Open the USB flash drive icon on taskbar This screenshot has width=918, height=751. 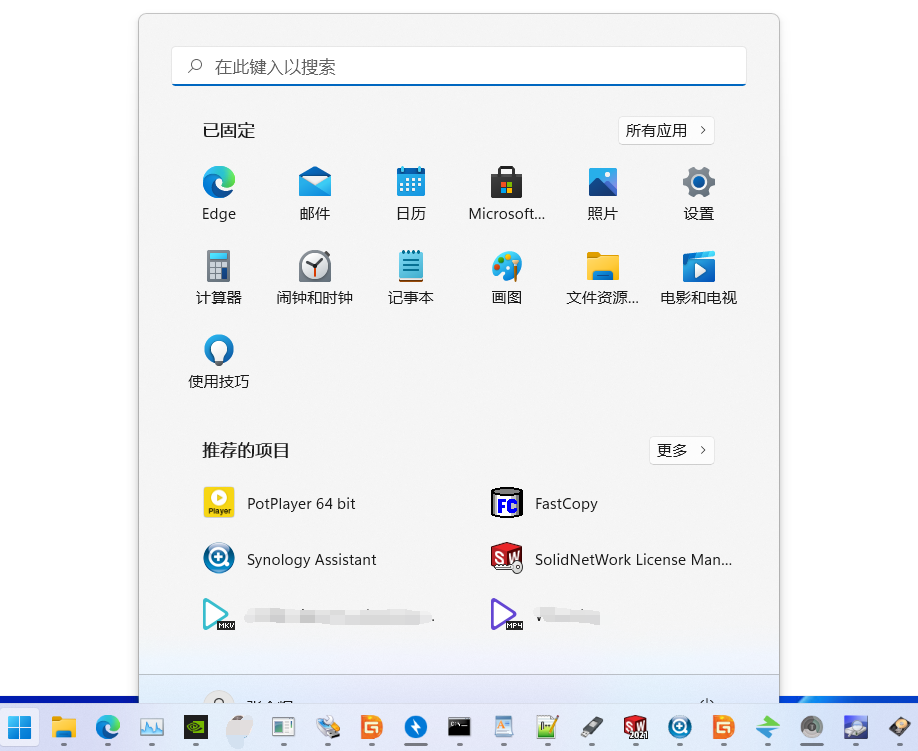tap(592, 728)
